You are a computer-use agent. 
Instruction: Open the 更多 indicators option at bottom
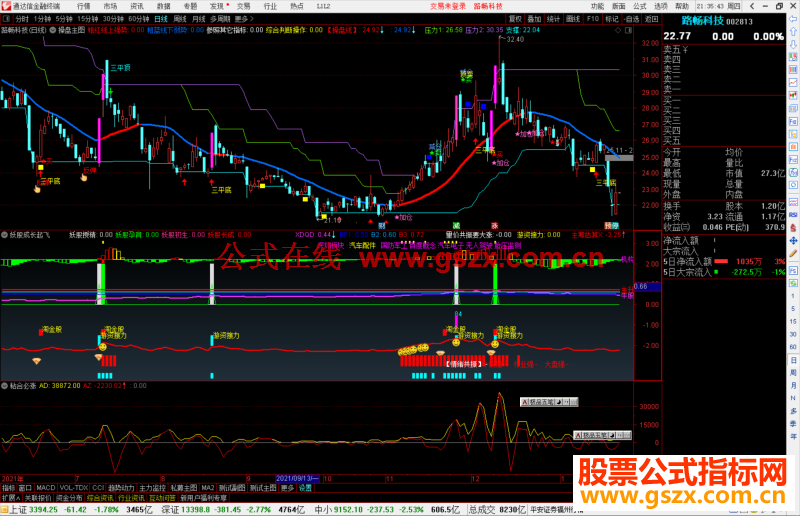(x=287, y=488)
